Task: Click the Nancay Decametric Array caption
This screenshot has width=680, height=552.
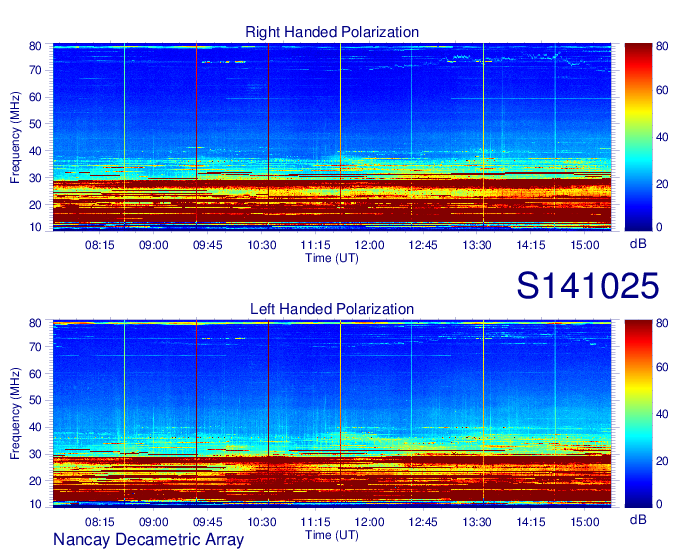Action: coord(148,539)
